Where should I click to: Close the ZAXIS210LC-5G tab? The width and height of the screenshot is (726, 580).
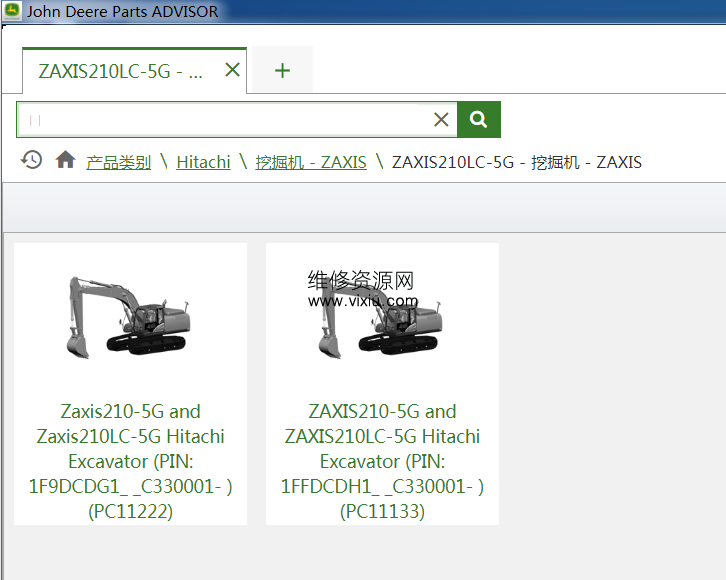[232, 70]
